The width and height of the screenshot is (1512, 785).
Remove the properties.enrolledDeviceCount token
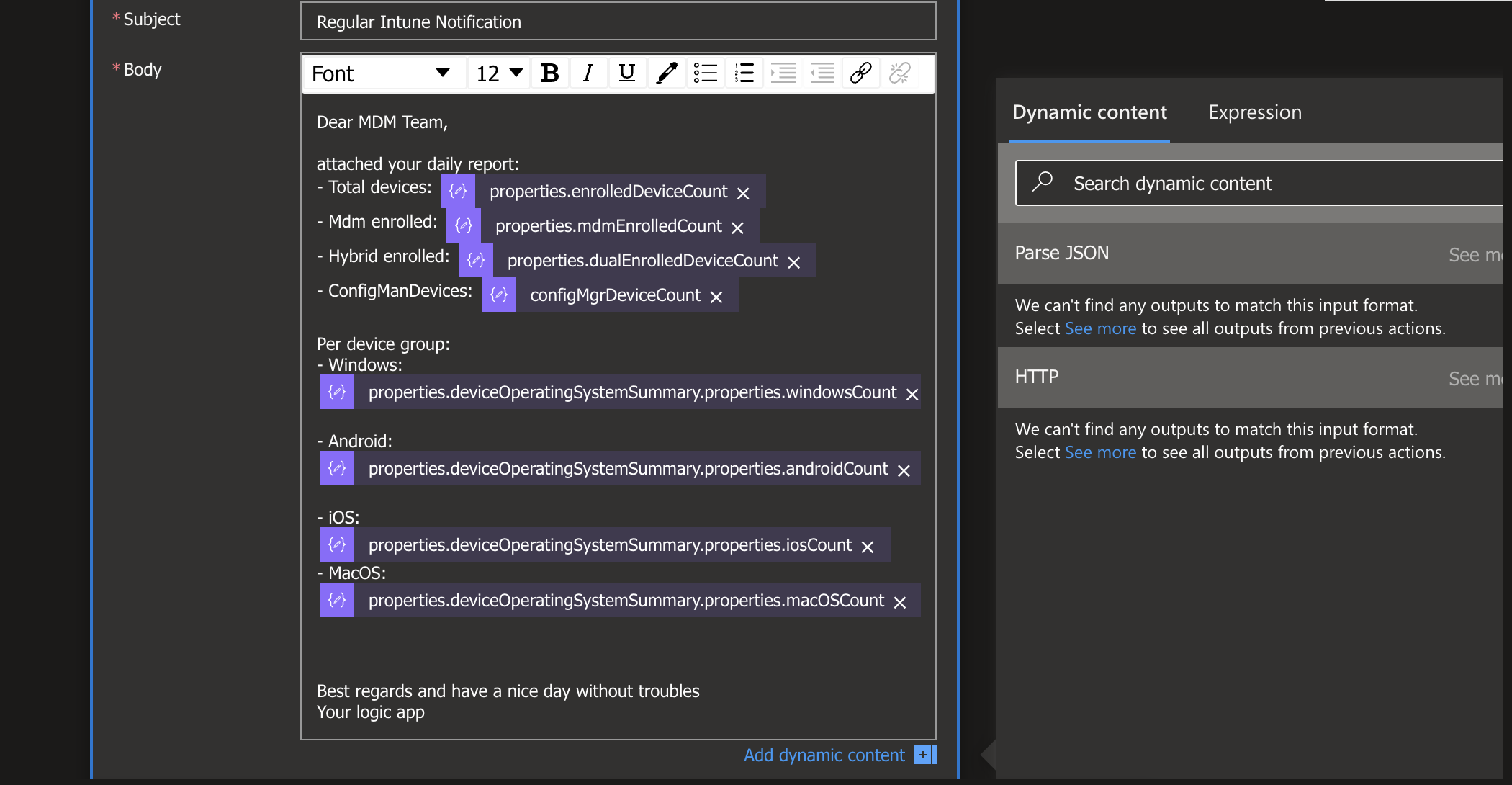743,192
